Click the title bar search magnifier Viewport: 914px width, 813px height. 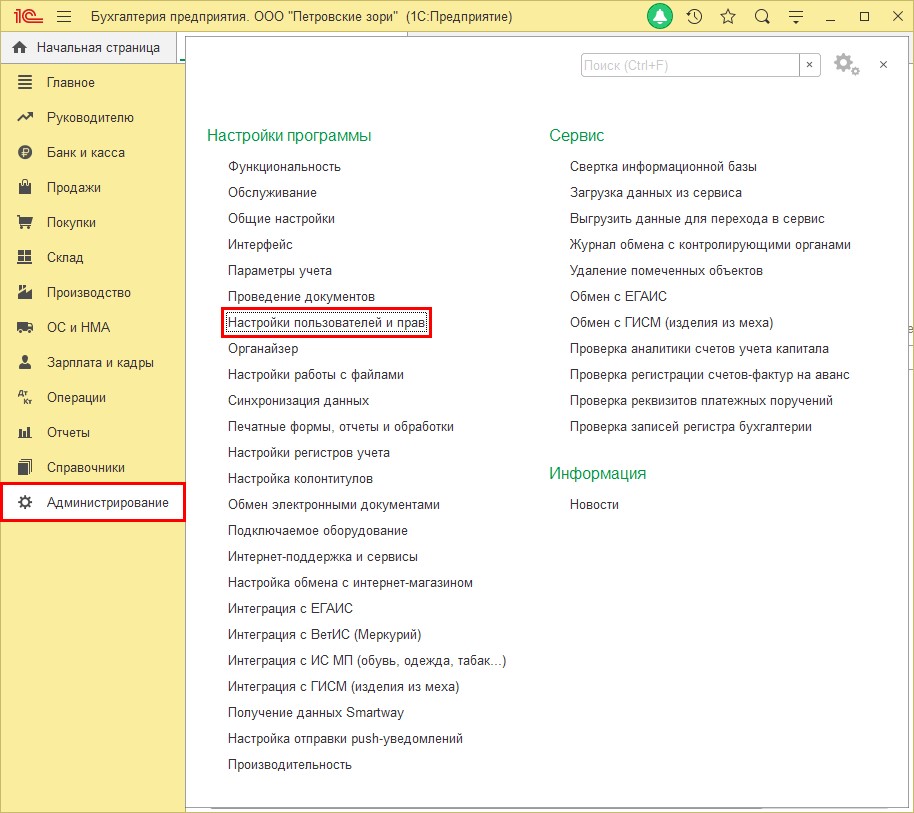click(762, 16)
